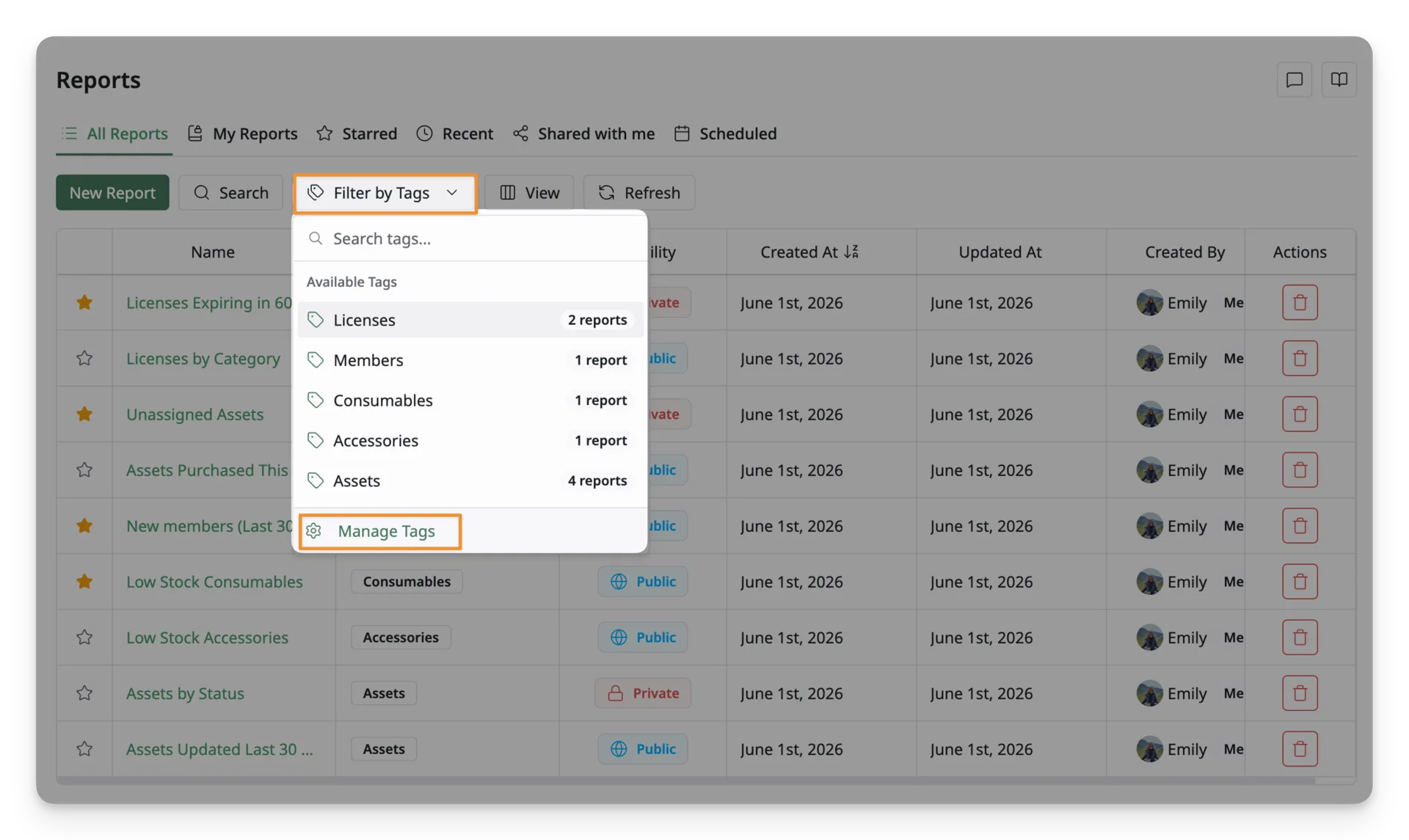
Task: Collapse the Filter by Tags dropdown
Action: click(384, 193)
